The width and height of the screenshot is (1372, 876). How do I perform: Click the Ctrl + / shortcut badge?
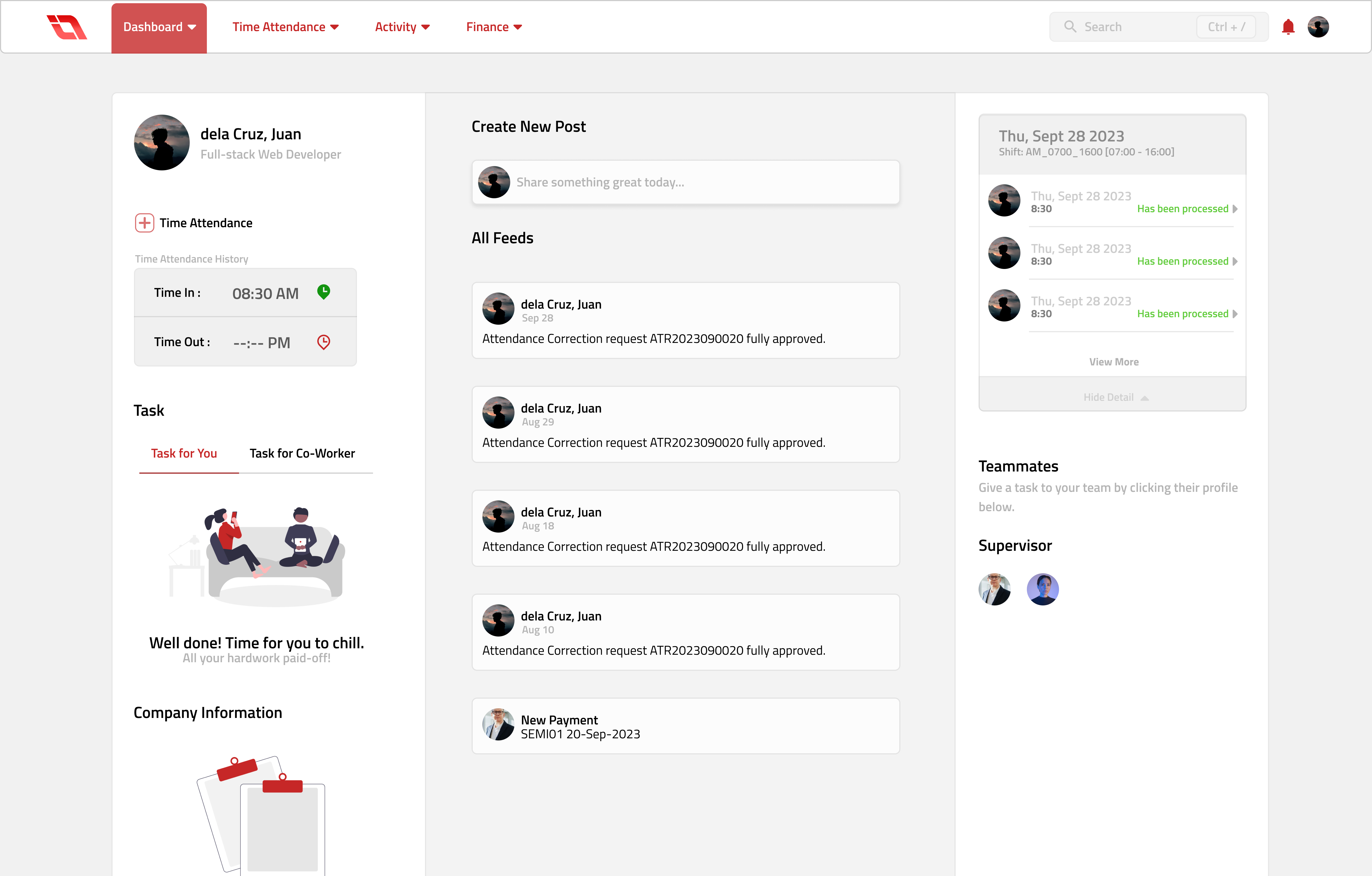click(x=1226, y=26)
